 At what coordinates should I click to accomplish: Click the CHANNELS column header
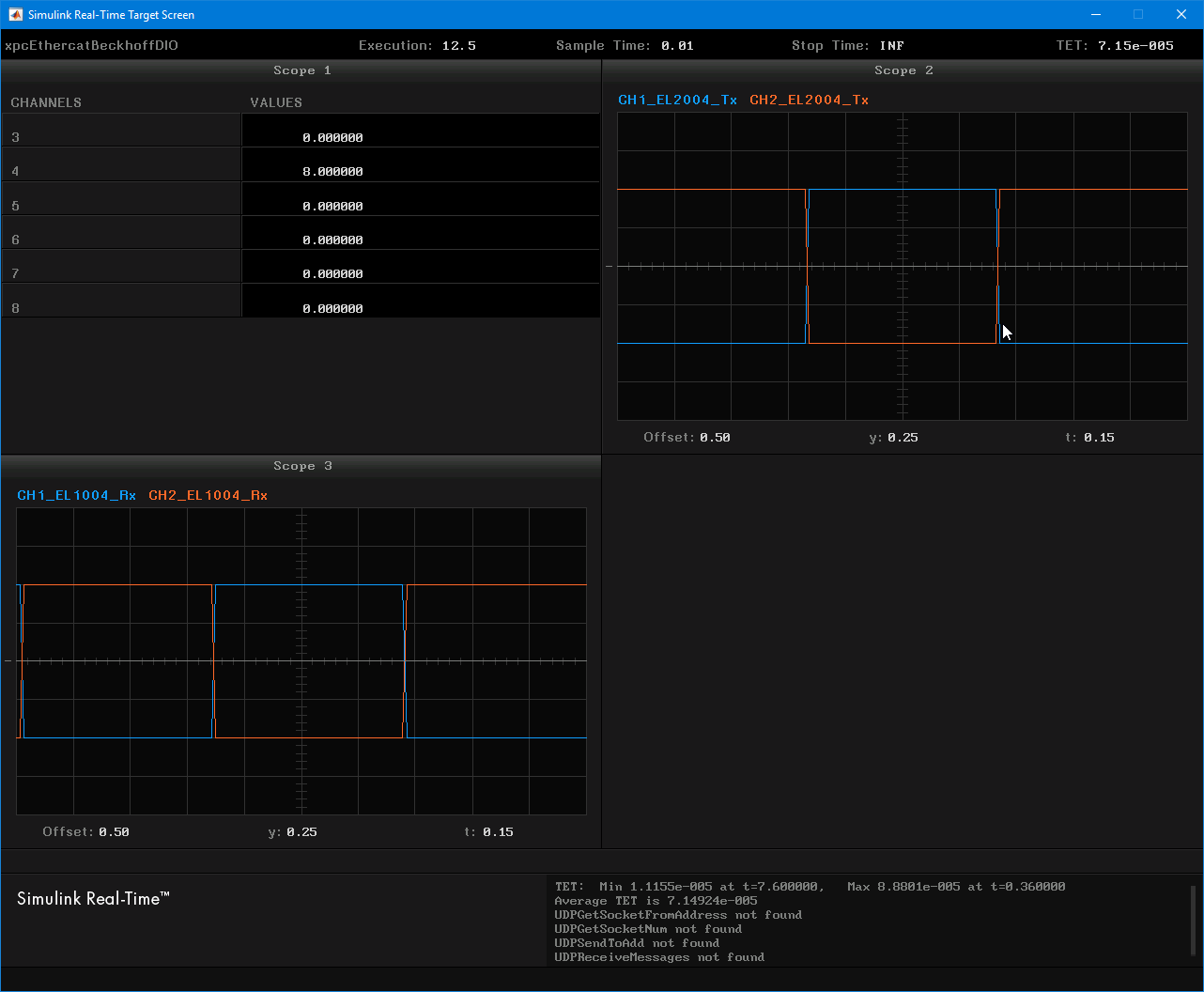tap(46, 102)
